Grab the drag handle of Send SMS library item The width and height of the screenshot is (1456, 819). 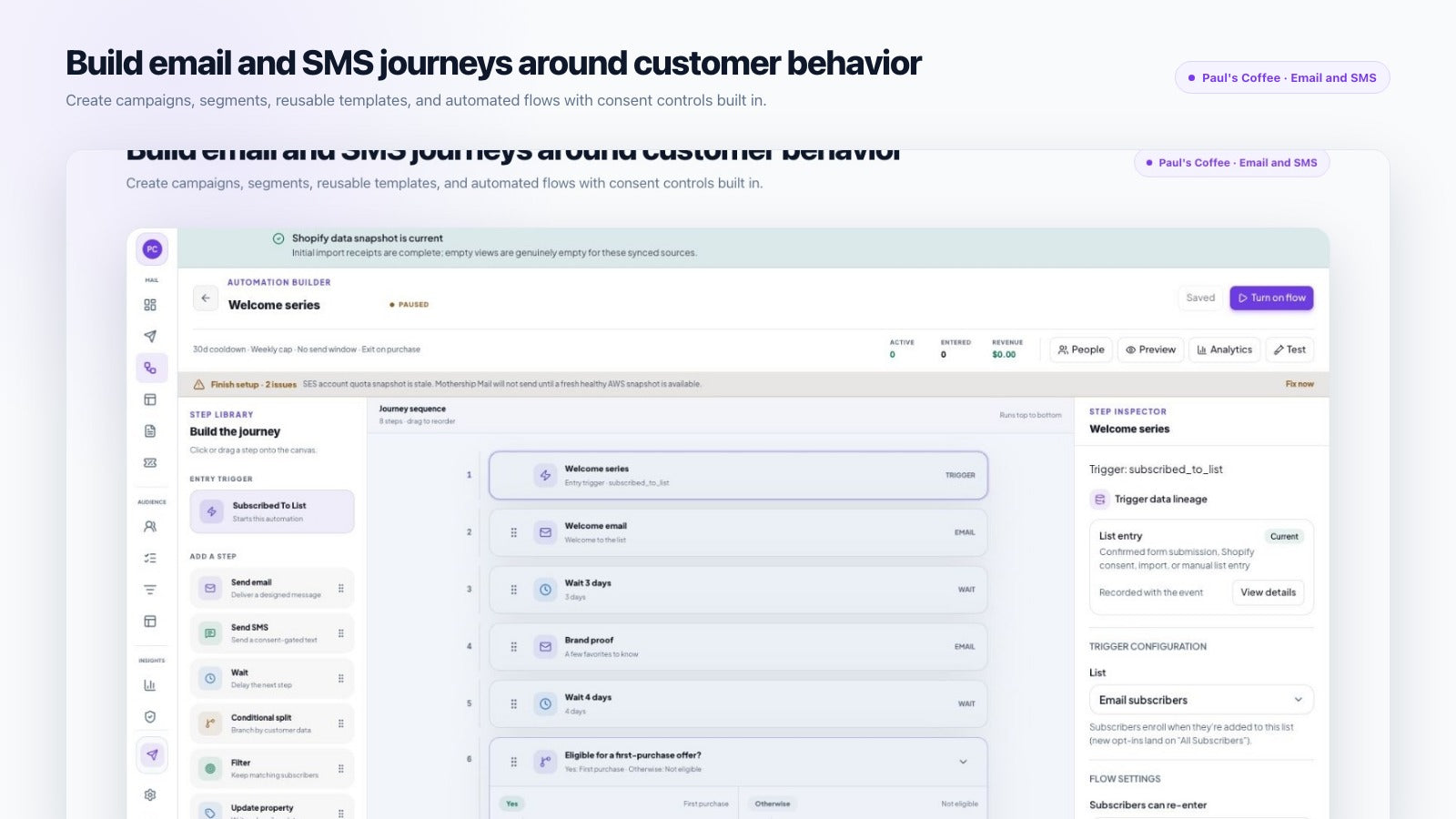[341, 633]
